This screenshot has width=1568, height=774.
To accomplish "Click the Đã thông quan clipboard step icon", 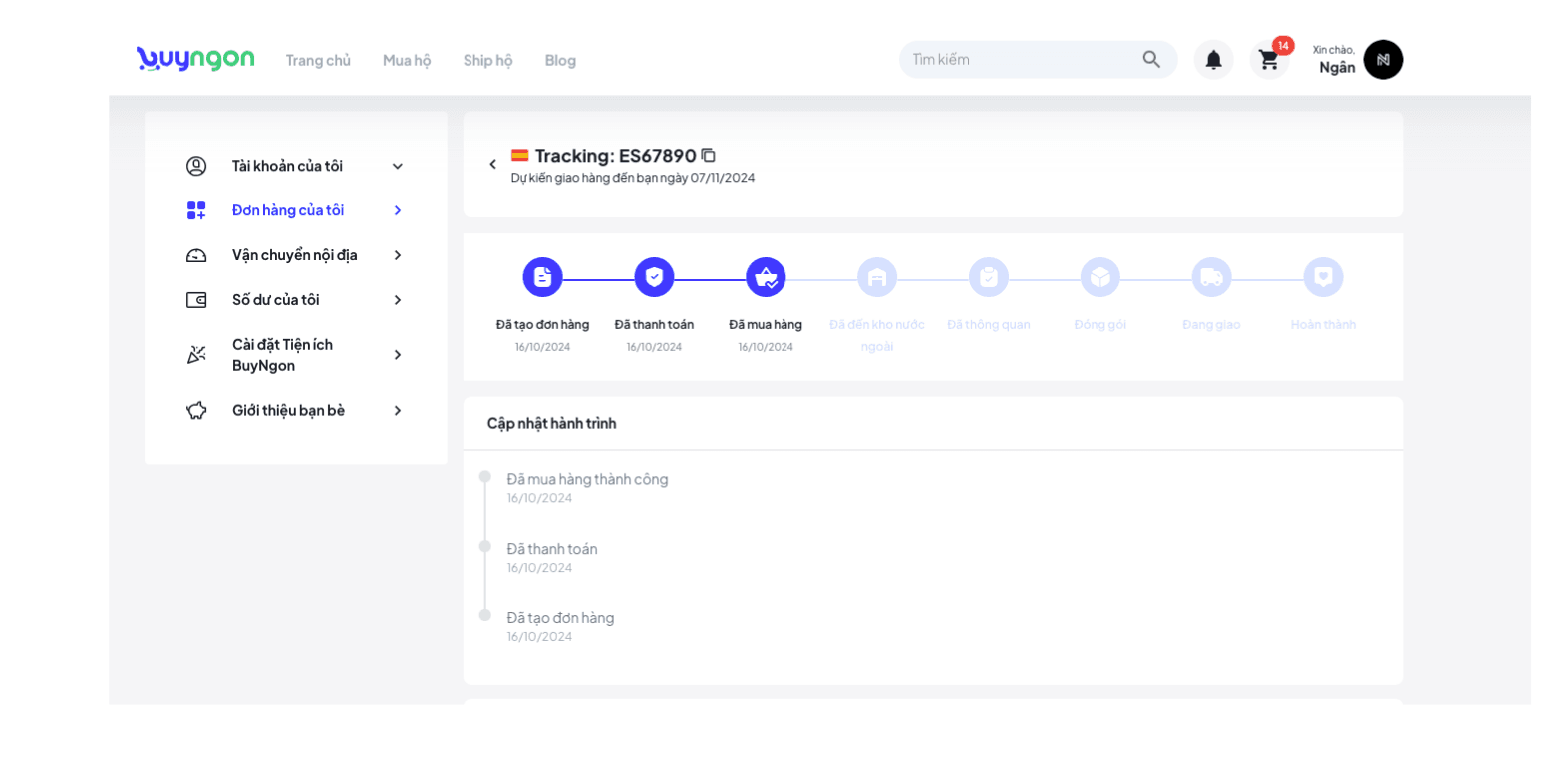I will (x=989, y=277).
